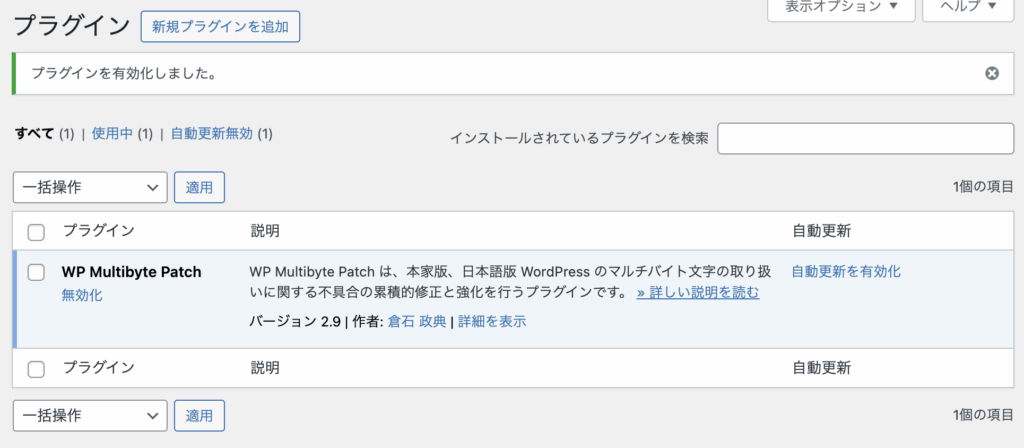This screenshot has width=1024, height=448.
Task: Select the すべて filter tab
Action: pyautogui.click(x=34, y=133)
